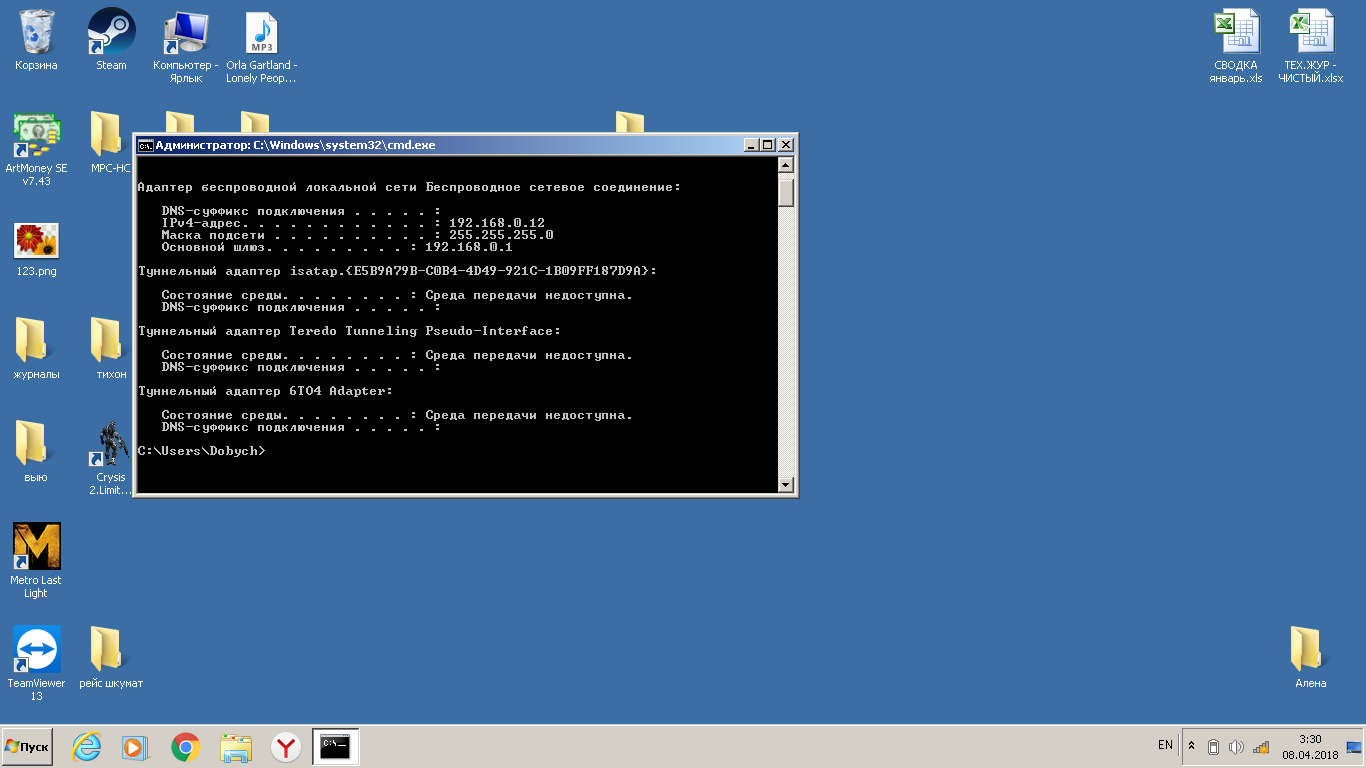Click the C:\Users\Dobych> prompt
This screenshot has width=1366, height=768.
coord(201,451)
